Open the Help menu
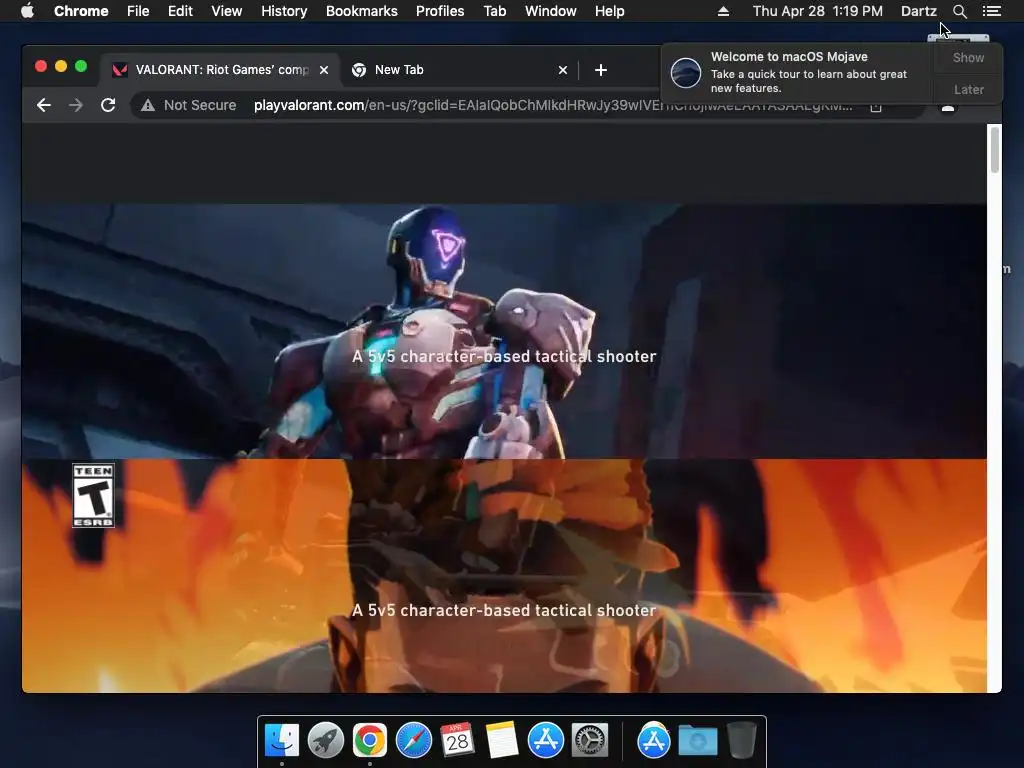 [609, 11]
